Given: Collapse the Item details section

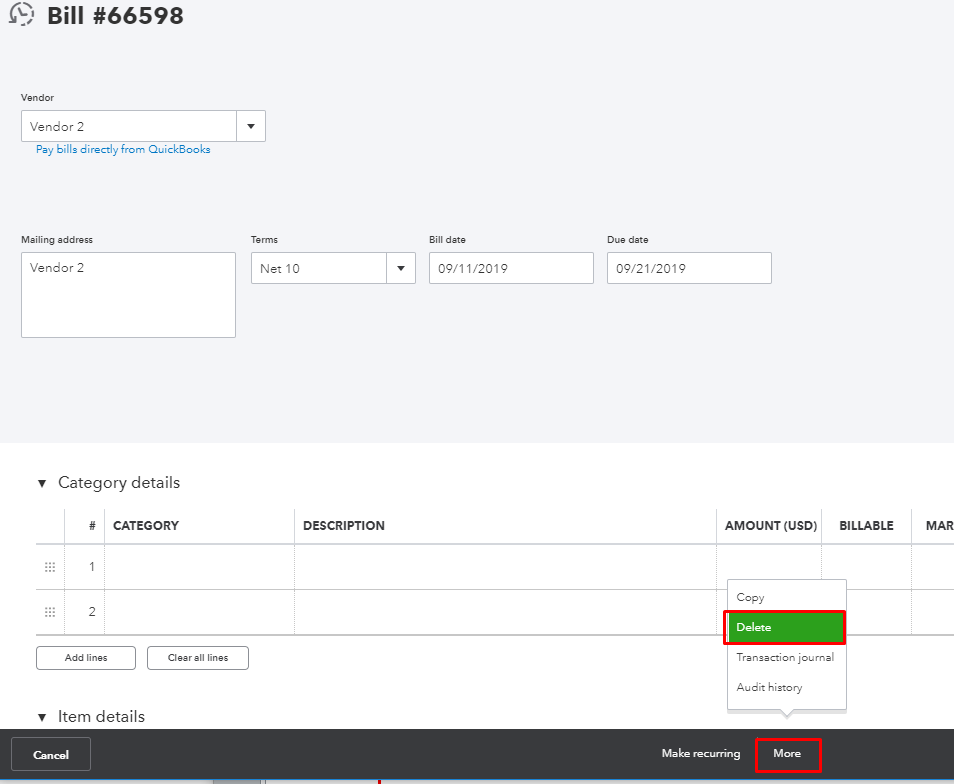Looking at the screenshot, I should point(42,717).
